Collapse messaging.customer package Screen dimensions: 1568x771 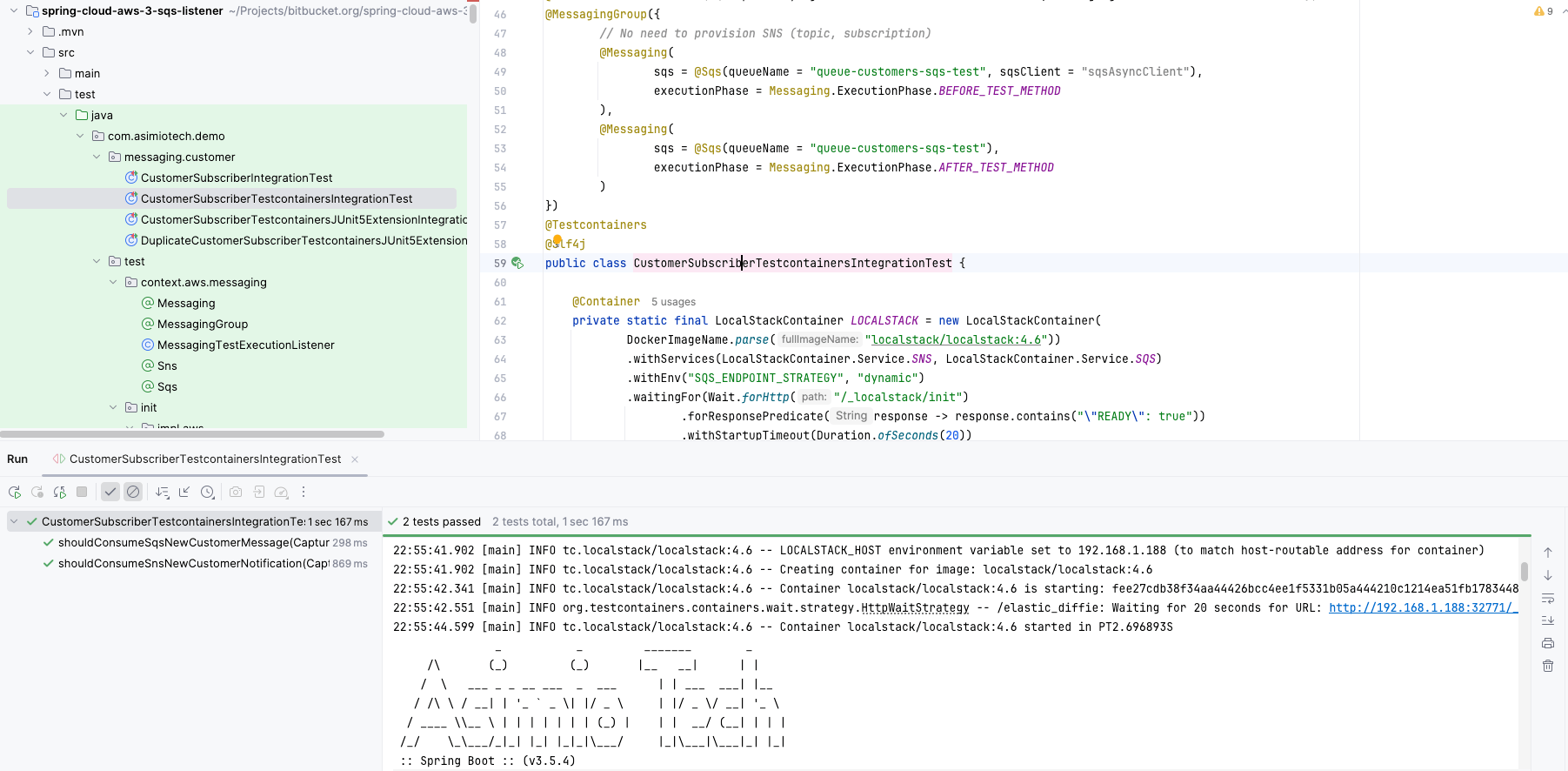[x=97, y=158]
